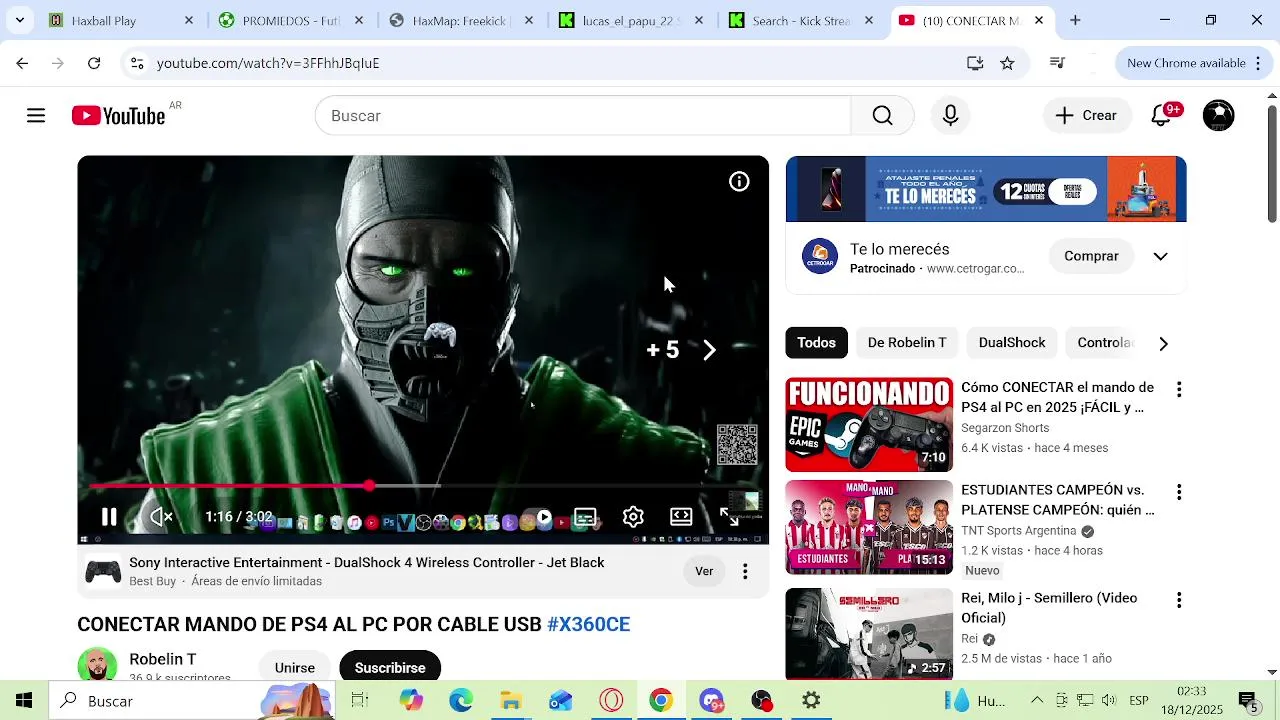Viewport: 1280px width, 720px height.
Task: Toggle subtitles/captions in player
Action: (x=585, y=517)
